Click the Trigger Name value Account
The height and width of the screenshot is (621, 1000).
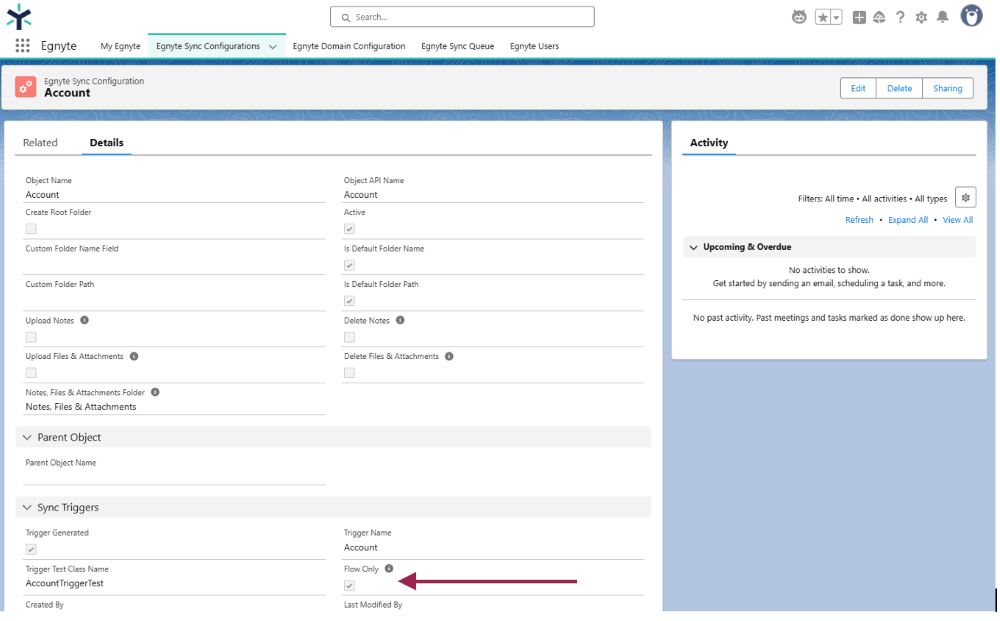(x=361, y=548)
